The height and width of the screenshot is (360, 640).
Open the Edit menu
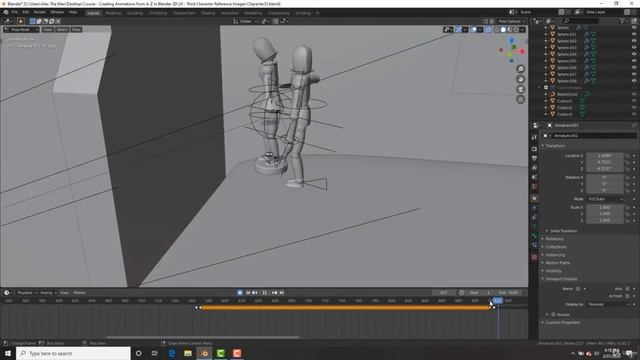pos(26,13)
